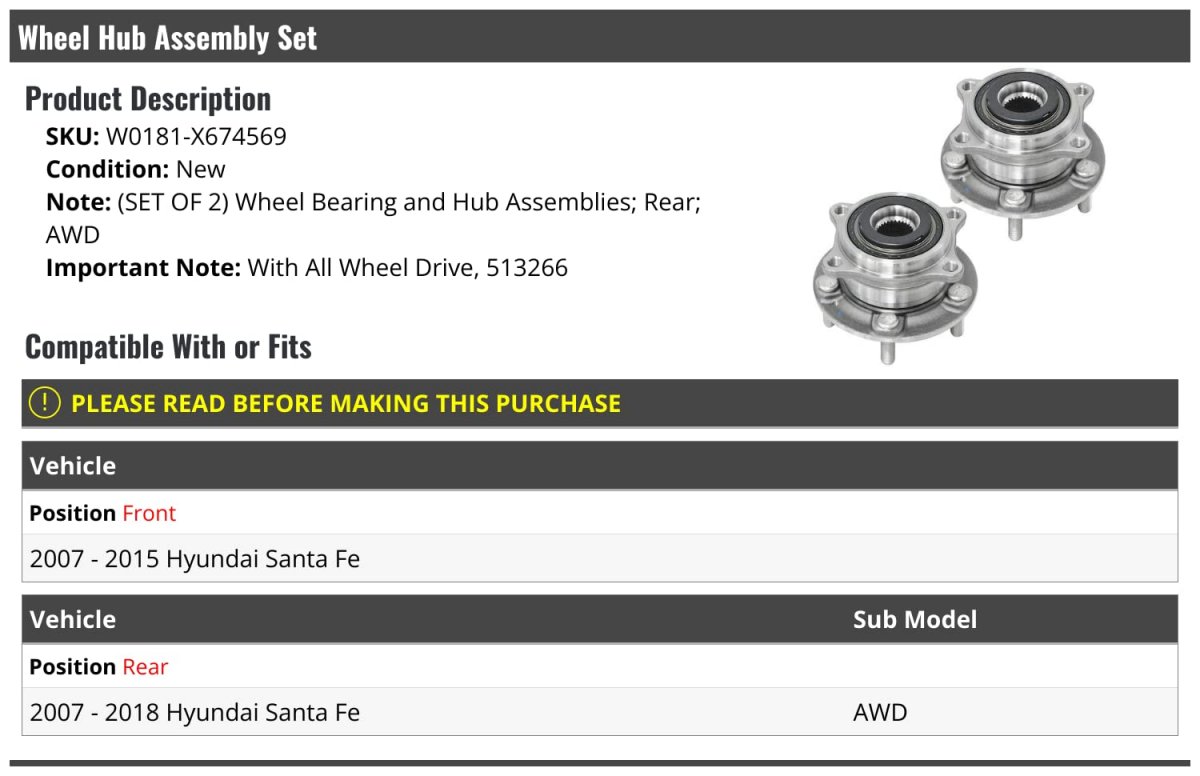Screen dimensions: 1200x776
Task: Click the red Rear position label
Action: point(145,667)
